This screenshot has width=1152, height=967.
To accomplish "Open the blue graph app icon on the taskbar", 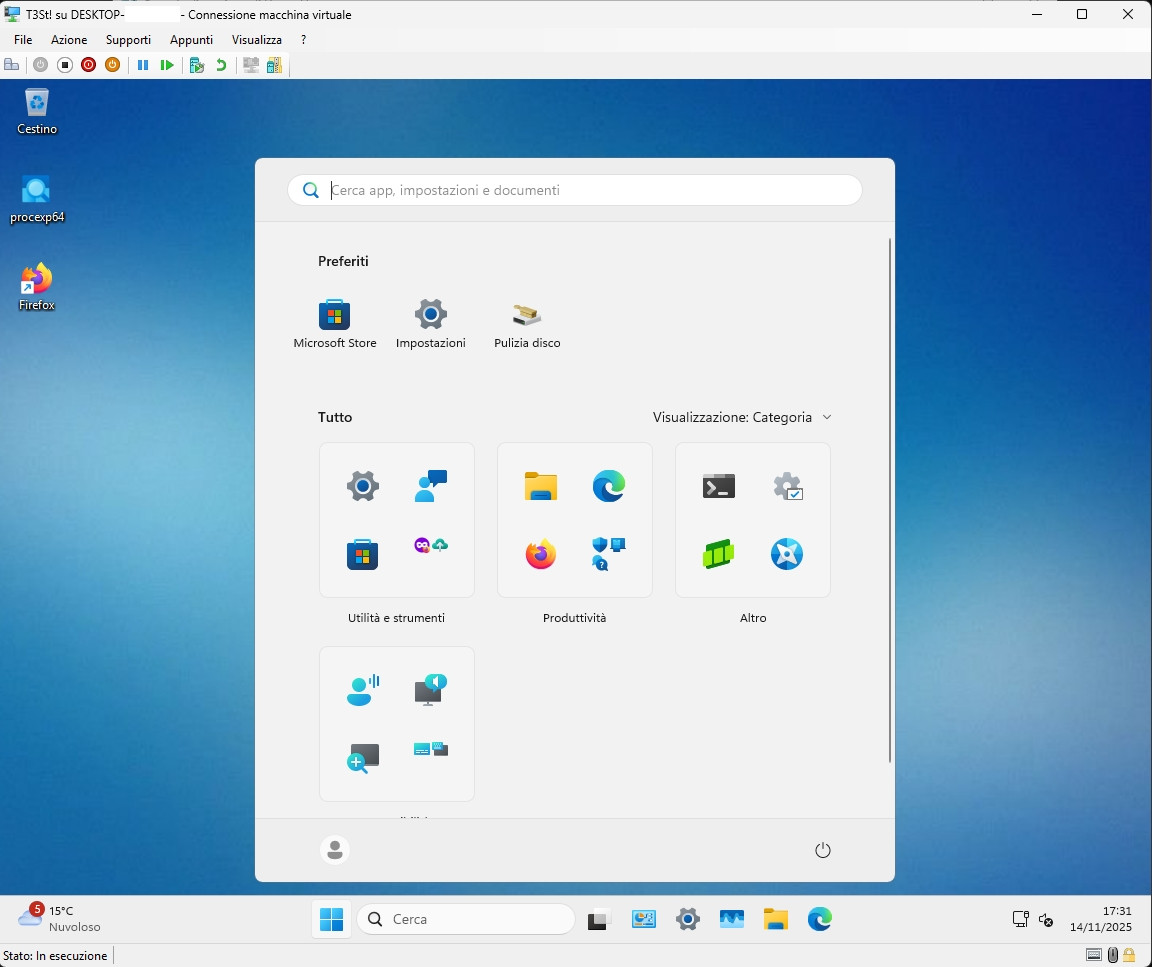I will [x=732, y=919].
